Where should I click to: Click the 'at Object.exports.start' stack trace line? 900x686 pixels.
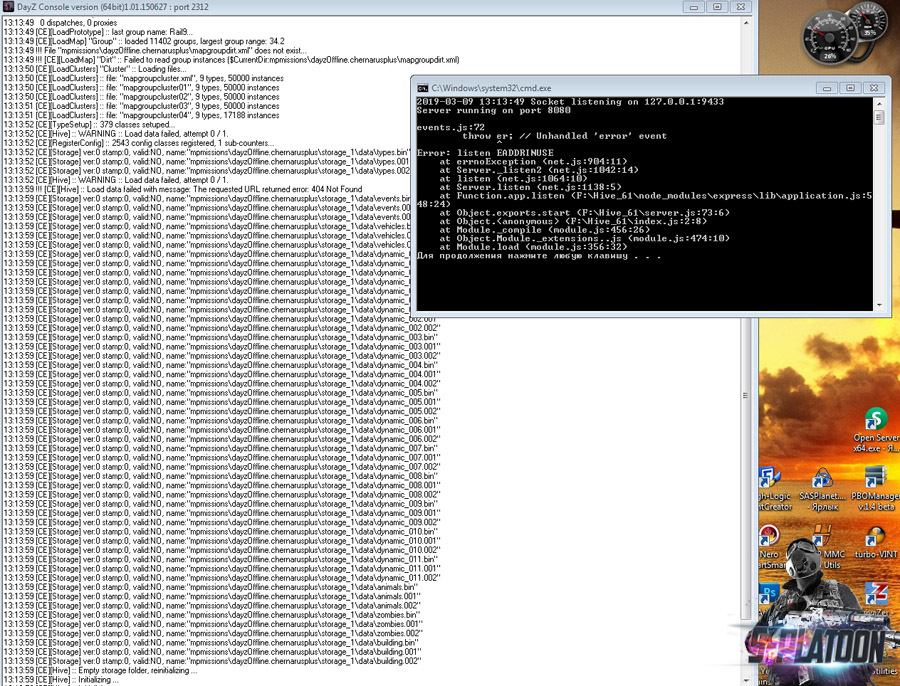coord(584,213)
